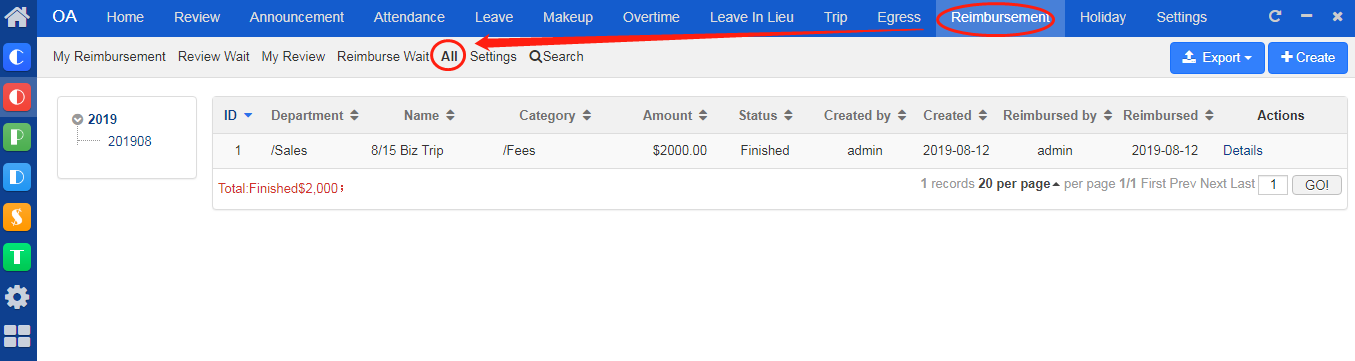
Task: Click the Total Finished $2,000 summary
Action: coord(280,188)
